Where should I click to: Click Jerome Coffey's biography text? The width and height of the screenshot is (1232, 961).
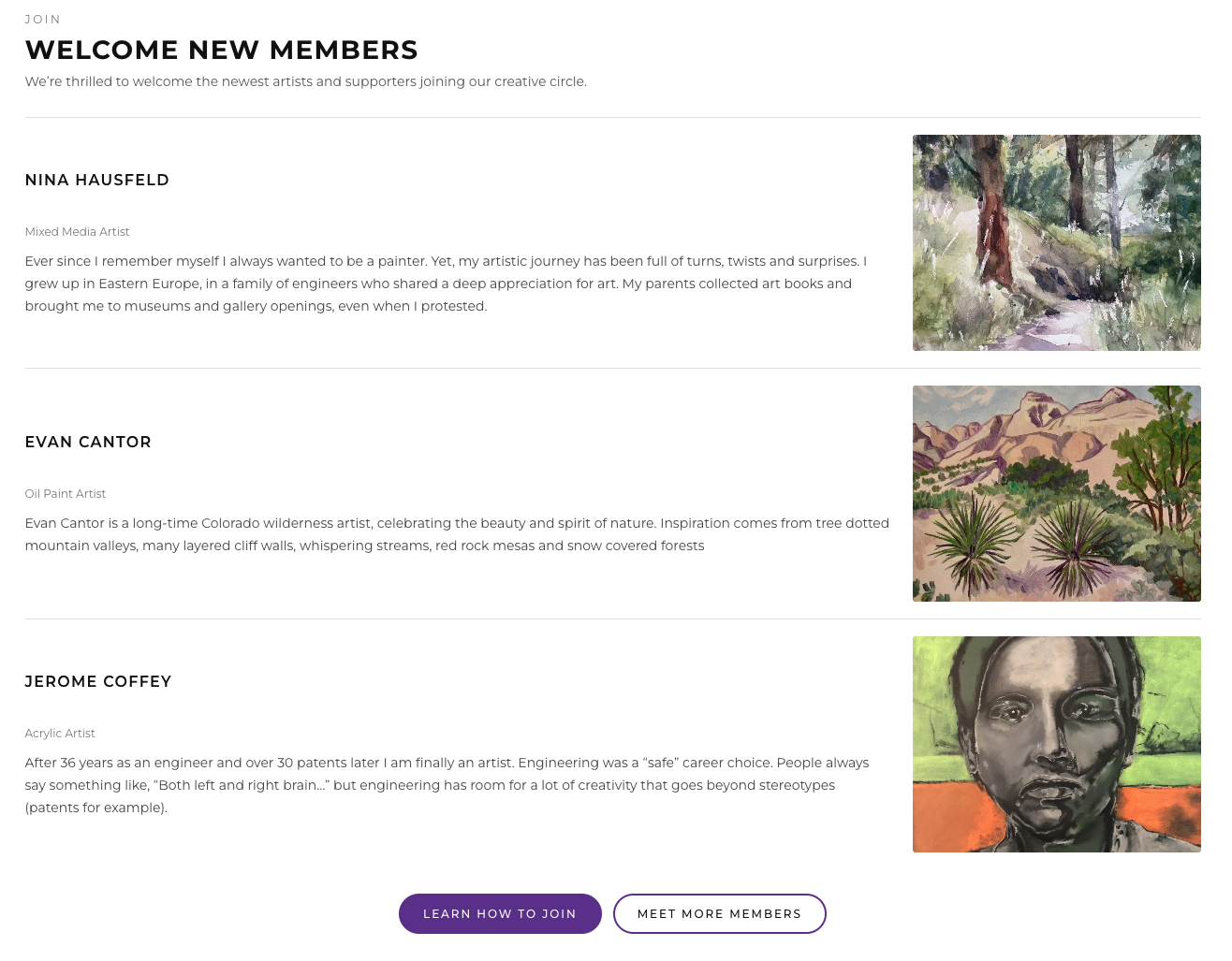click(447, 784)
